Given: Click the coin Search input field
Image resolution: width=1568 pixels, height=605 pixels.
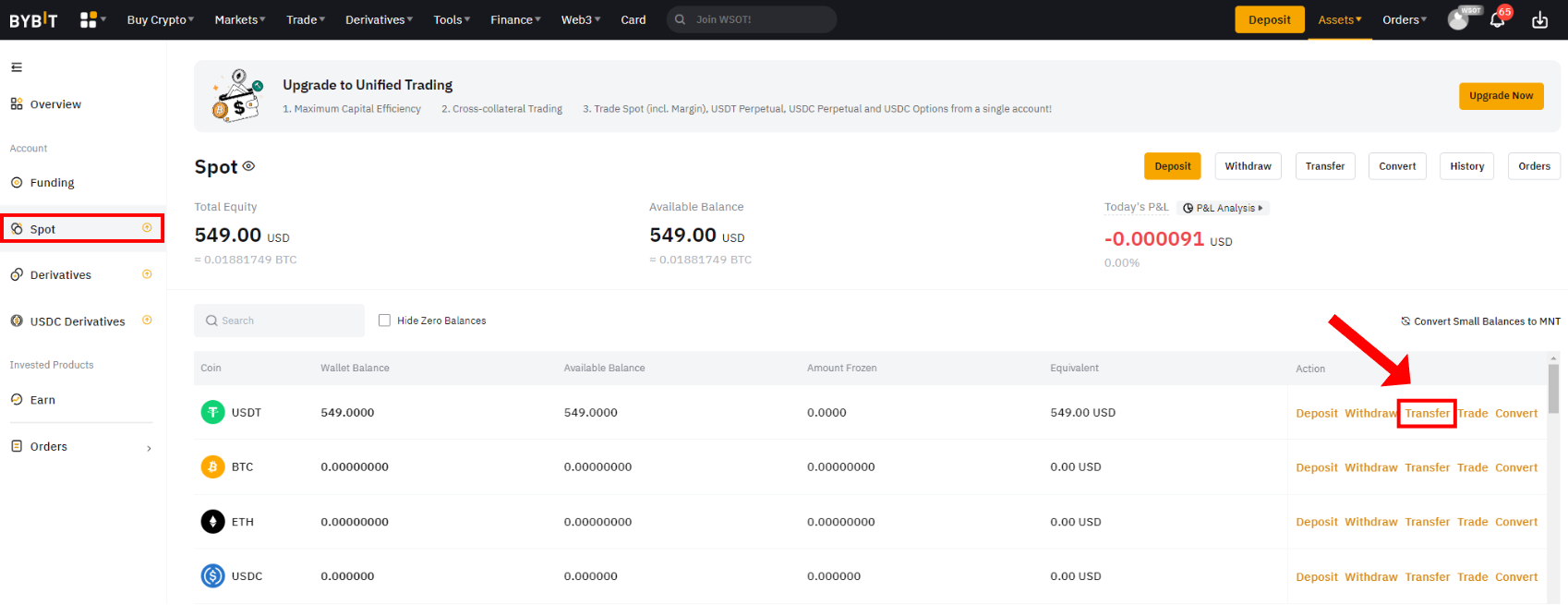Looking at the screenshot, I should click(279, 321).
